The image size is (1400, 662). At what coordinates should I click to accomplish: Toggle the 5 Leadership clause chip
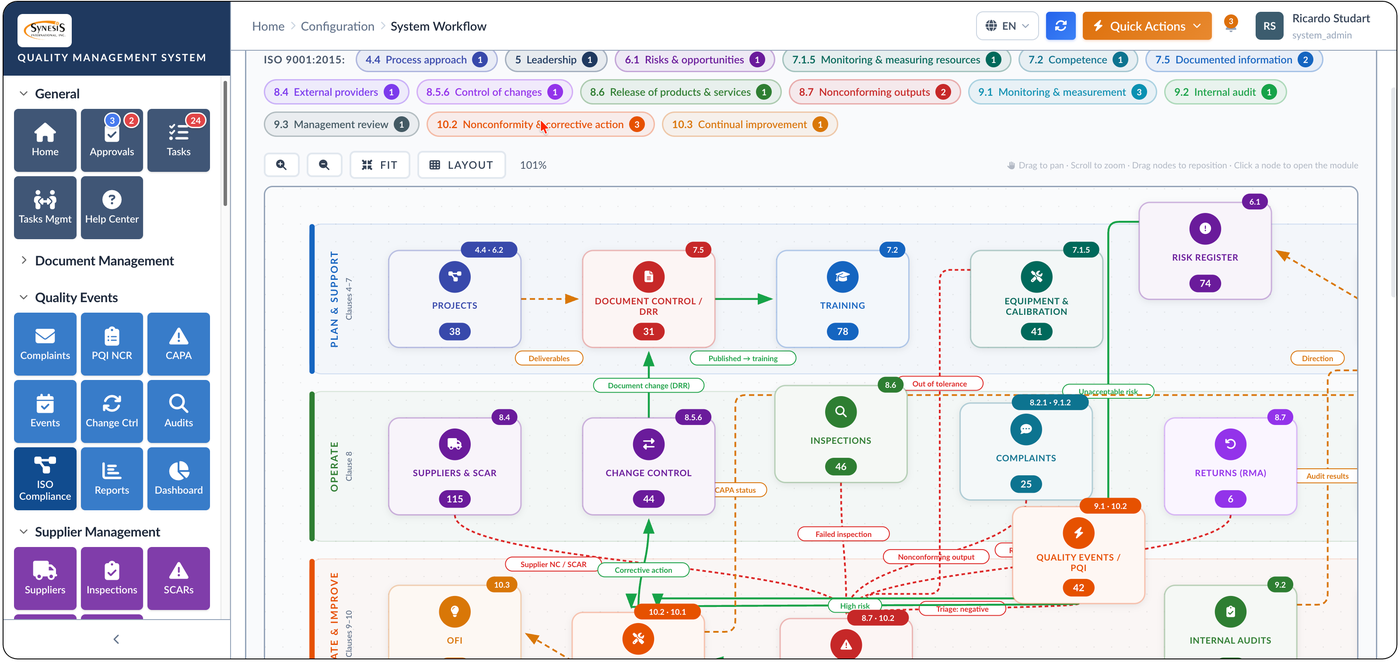click(x=555, y=60)
